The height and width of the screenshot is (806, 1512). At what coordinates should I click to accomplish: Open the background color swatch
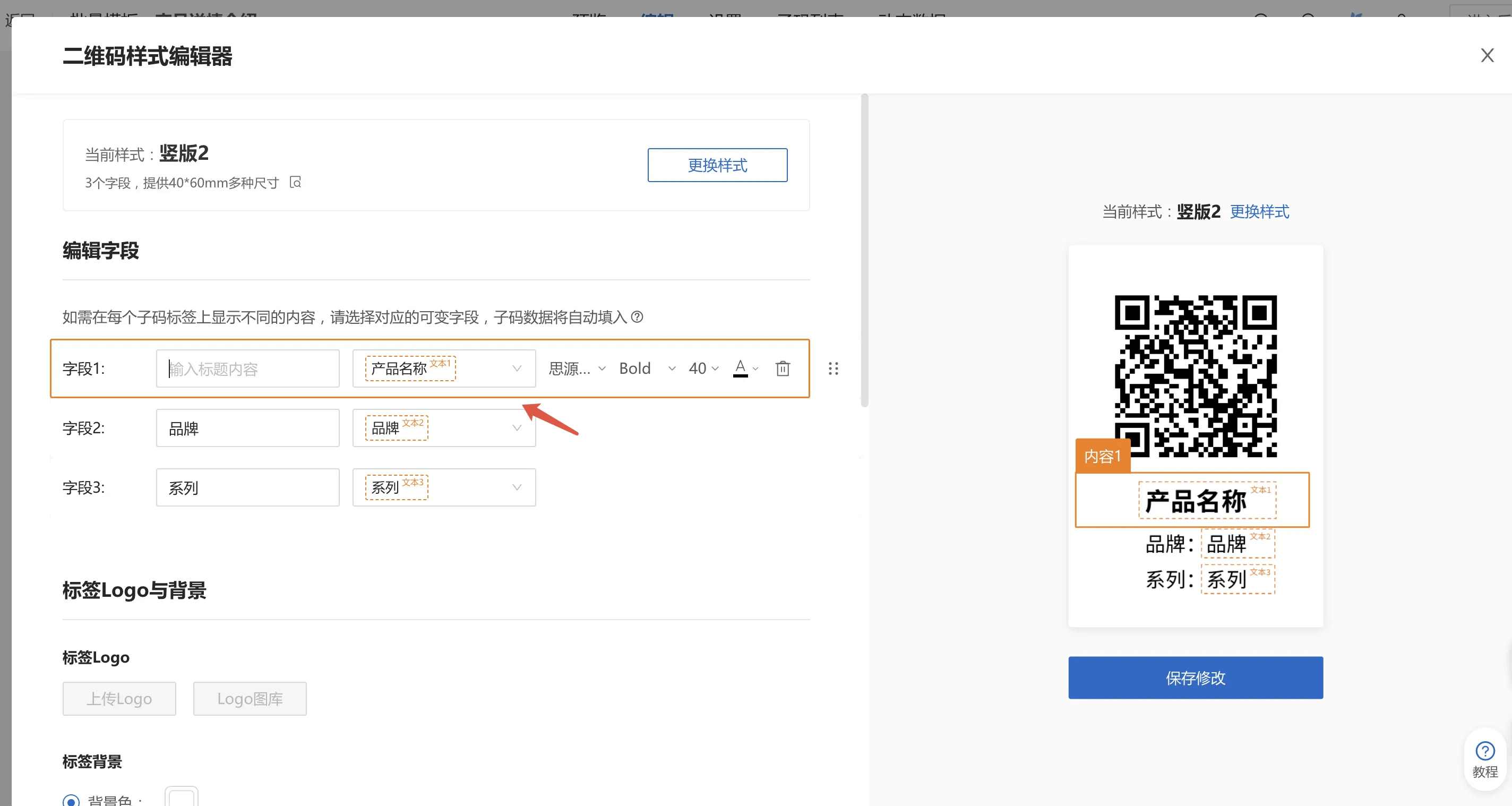182,797
